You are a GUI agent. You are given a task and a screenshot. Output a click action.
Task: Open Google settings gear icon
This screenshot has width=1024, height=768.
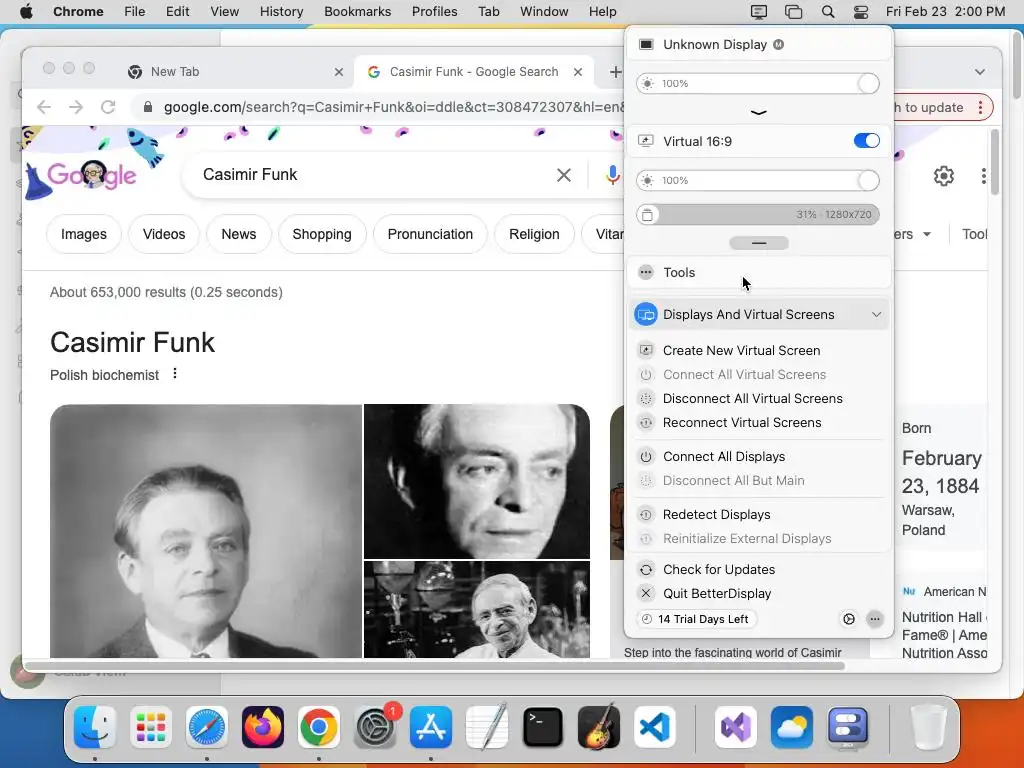pos(944,176)
